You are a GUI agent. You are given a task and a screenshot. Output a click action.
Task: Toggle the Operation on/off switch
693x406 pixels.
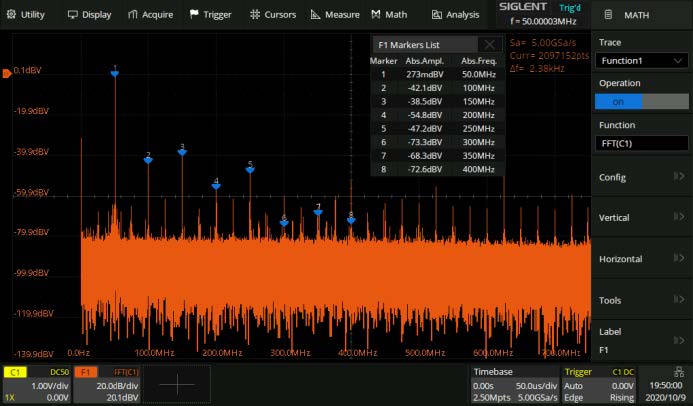(642, 102)
